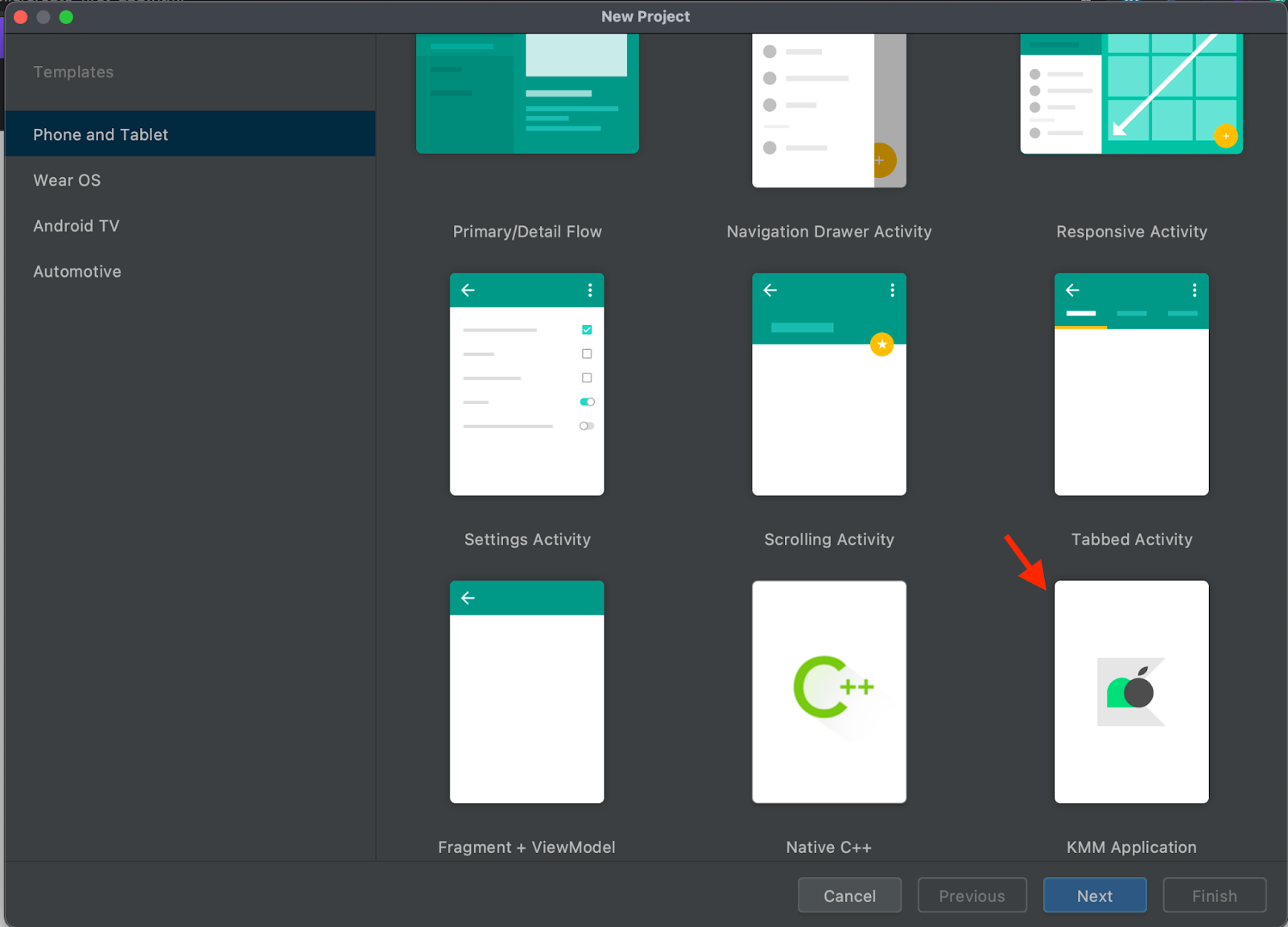Image resolution: width=1288 pixels, height=927 pixels.
Task: Click the Next button
Action: click(1095, 896)
